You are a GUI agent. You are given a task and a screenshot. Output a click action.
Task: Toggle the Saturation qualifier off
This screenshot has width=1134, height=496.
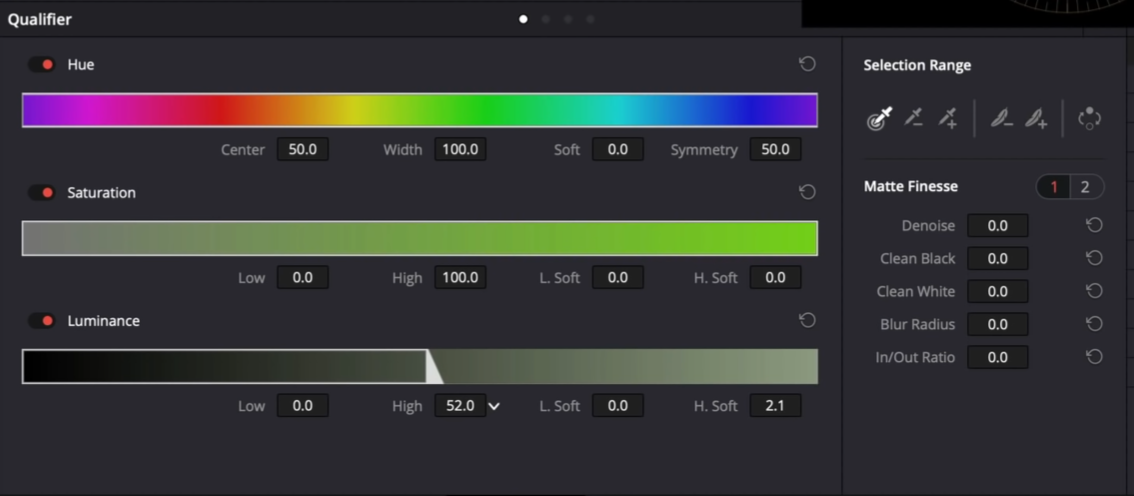click(41, 192)
